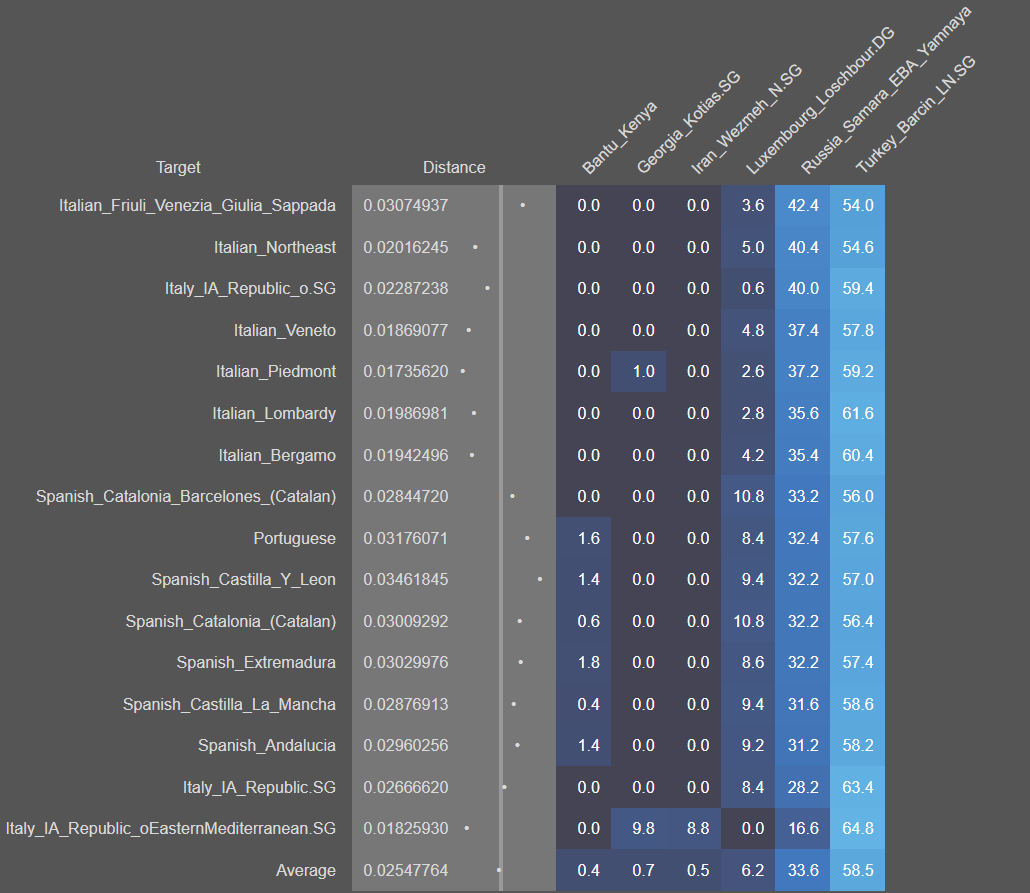The height and width of the screenshot is (893, 1030).
Task: Click distance value 0.03009292
Action: click(x=405, y=622)
